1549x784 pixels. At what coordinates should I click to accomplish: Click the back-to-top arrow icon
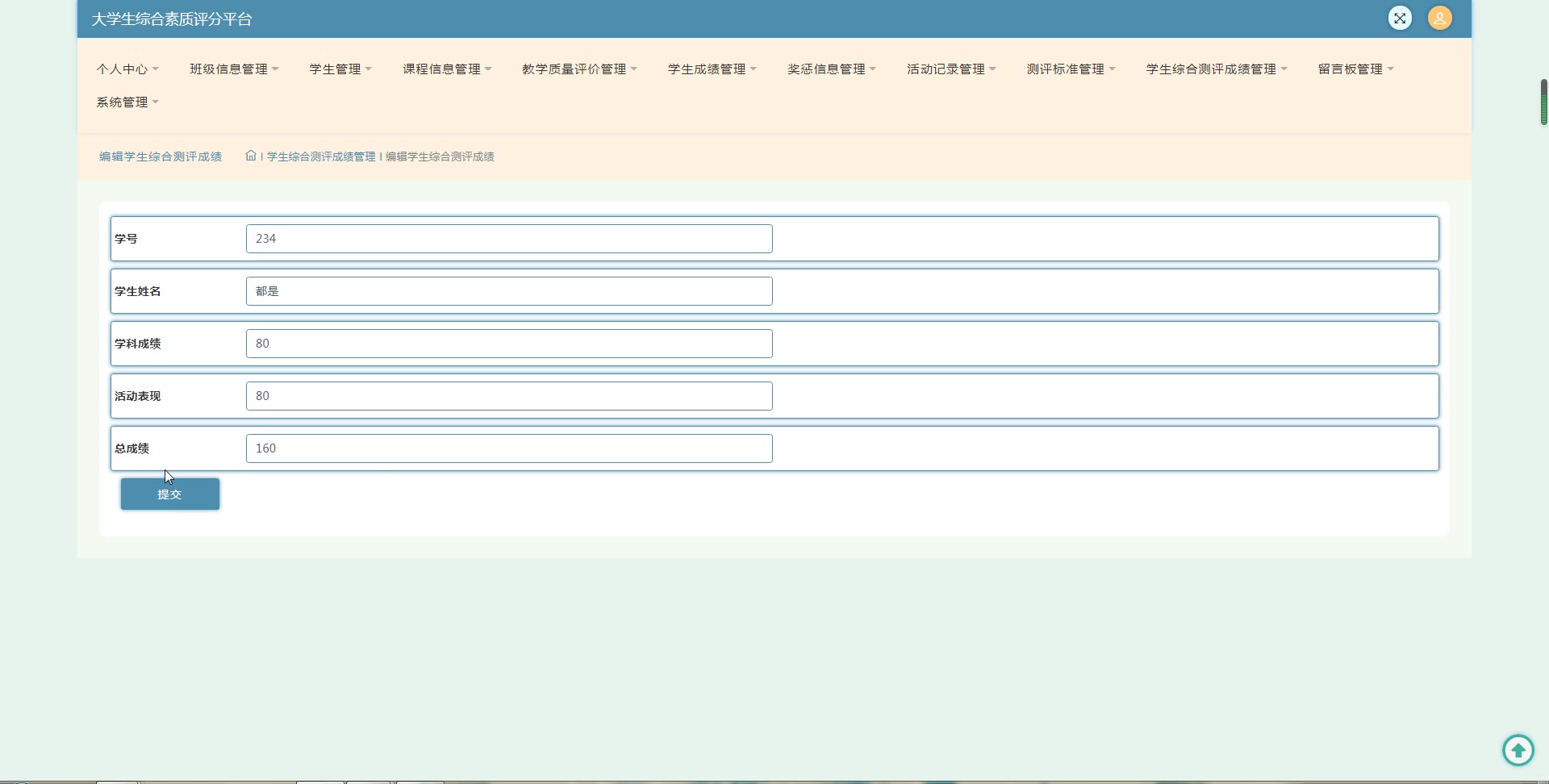tap(1518, 750)
